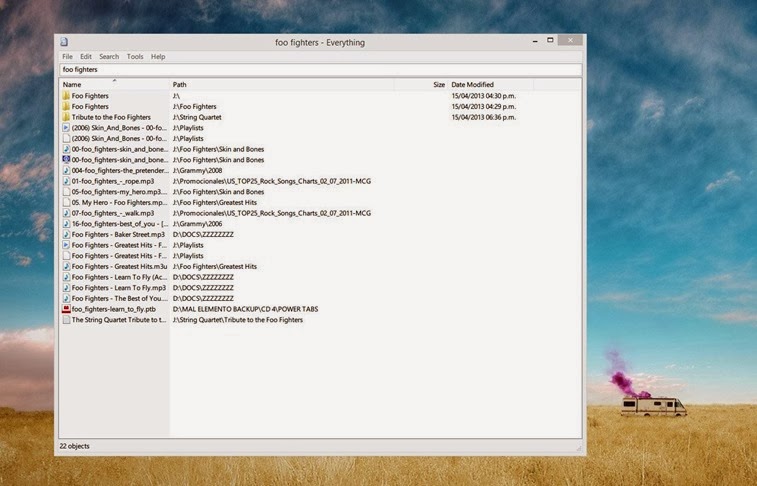Click the date '15/04/2013 04:29 p.m.'

coord(484,107)
